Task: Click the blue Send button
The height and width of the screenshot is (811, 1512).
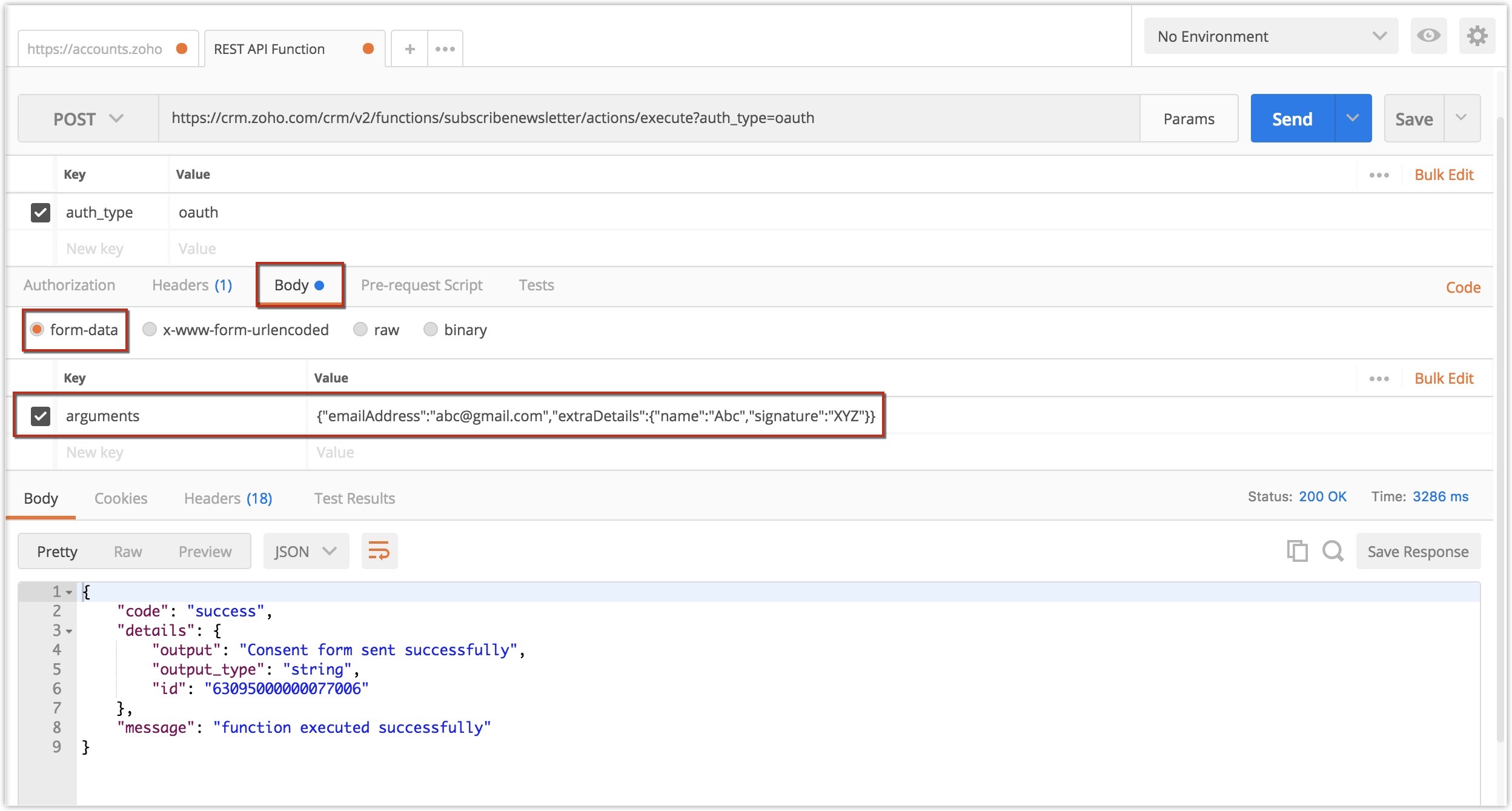Action: click(1292, 119)
